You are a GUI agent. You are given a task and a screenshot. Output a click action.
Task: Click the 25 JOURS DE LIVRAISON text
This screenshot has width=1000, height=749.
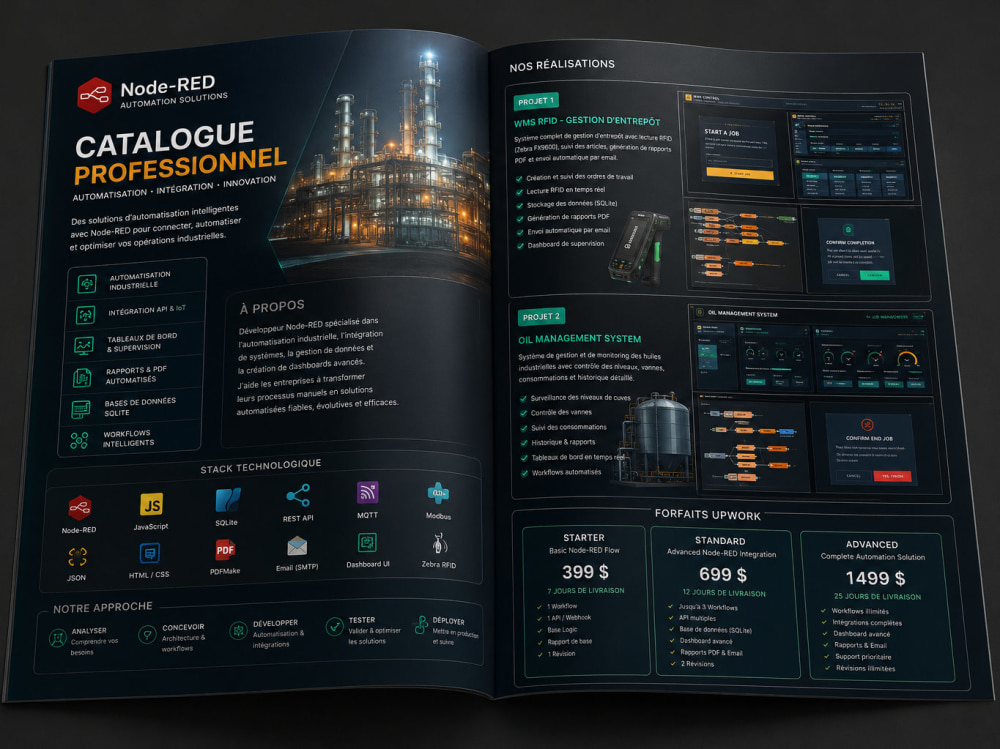point(877,597)
